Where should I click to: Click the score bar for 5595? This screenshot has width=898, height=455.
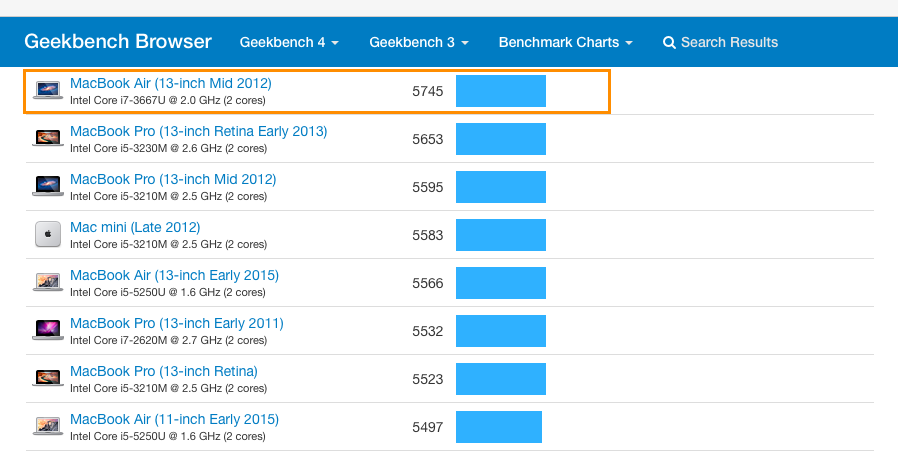click(x=501, y=187)
